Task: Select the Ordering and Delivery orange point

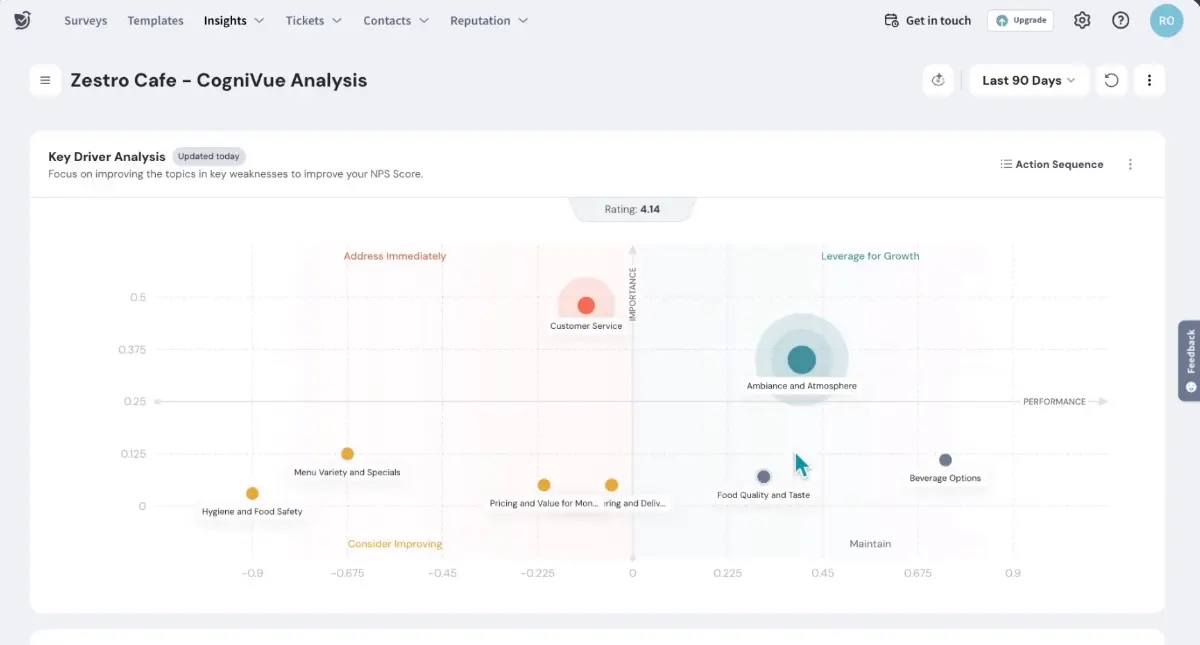Action: [611, 485]
